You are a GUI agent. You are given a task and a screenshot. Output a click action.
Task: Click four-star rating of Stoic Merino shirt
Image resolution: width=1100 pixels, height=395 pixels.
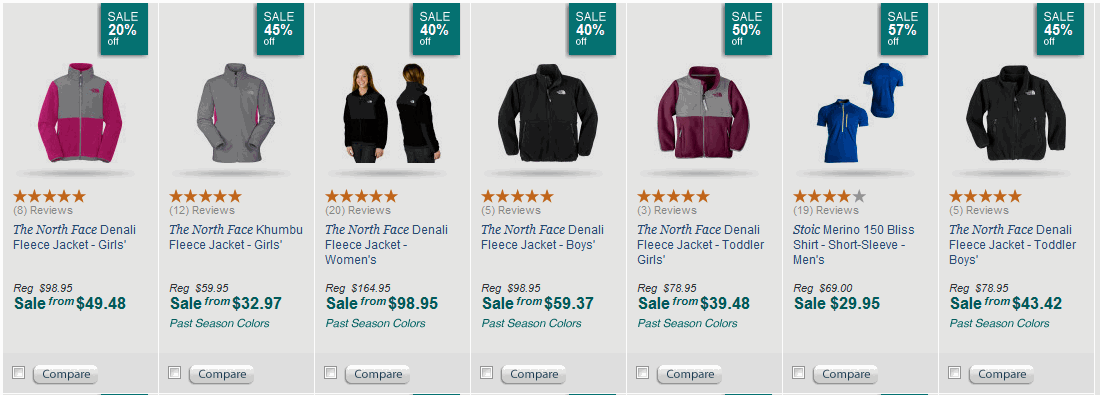[x=830, y=196]
